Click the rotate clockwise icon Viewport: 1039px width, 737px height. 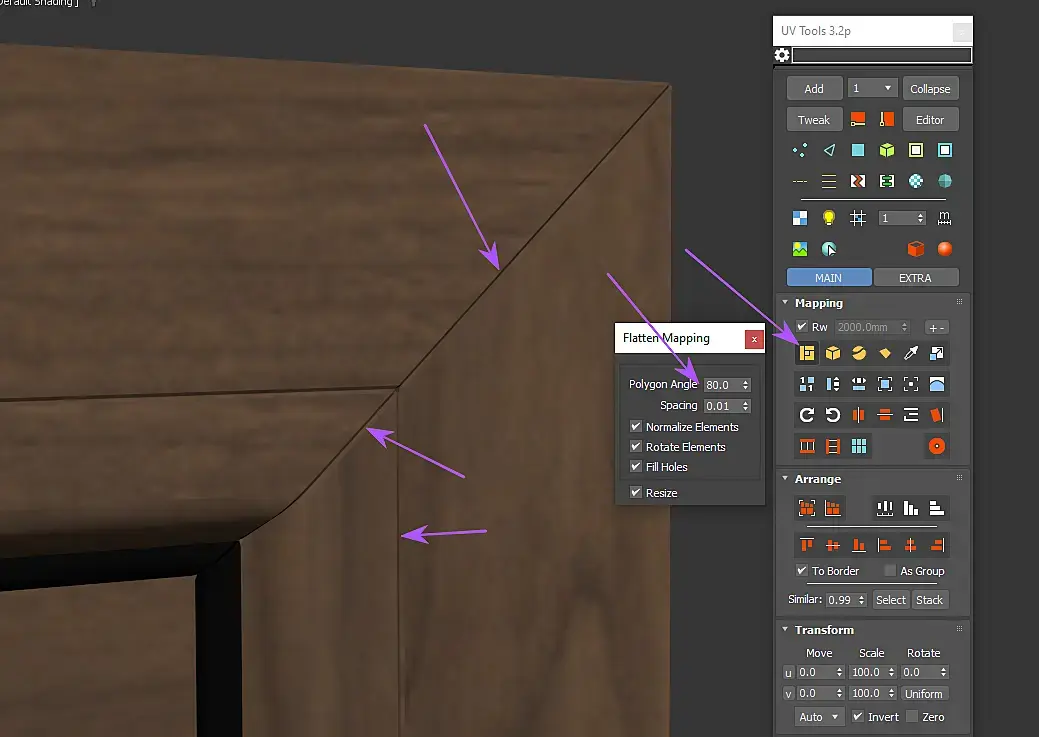[806, 415]
